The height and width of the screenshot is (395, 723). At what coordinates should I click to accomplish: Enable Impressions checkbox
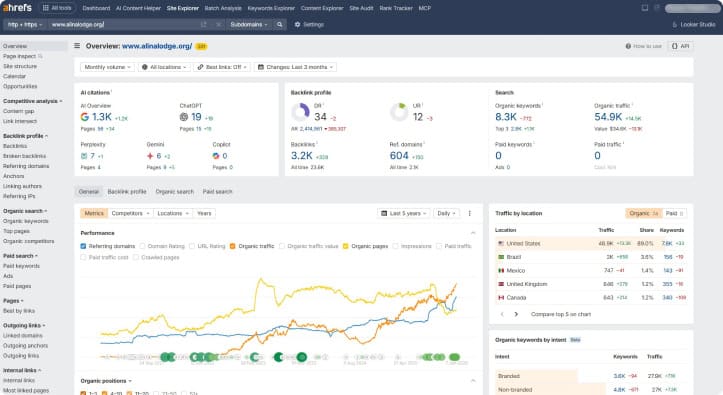[395, 246]
